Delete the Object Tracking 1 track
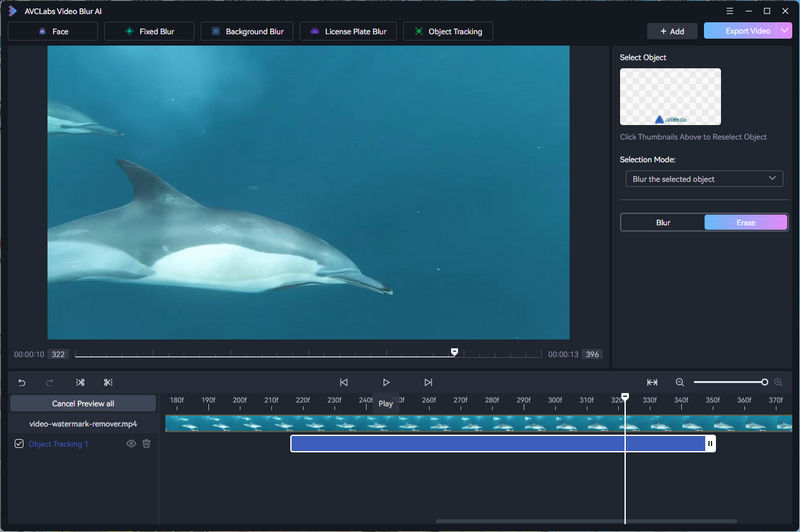800x532 pixels. tap(147, 443)
